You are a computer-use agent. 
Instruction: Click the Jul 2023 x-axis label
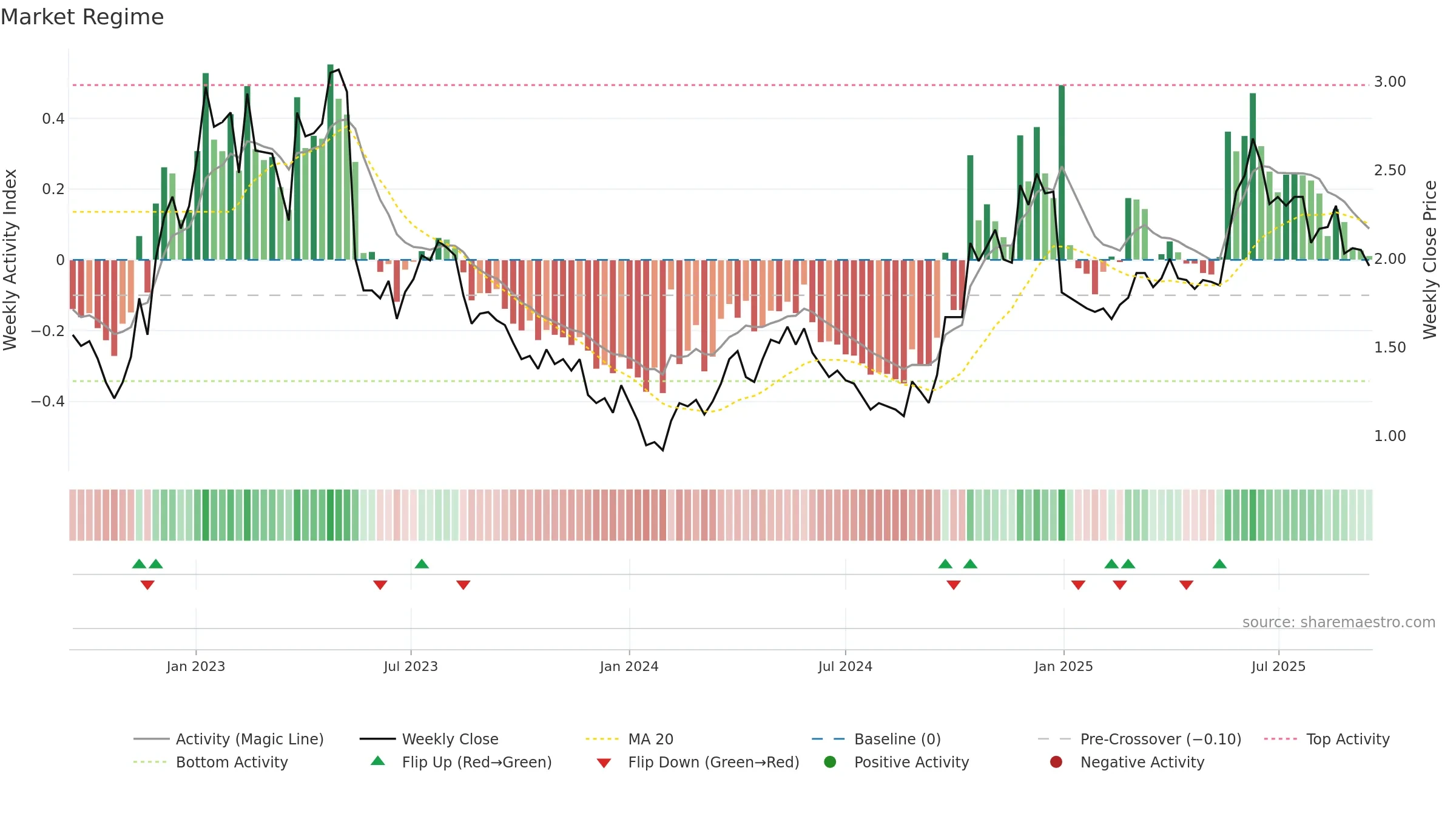(411, 666)
